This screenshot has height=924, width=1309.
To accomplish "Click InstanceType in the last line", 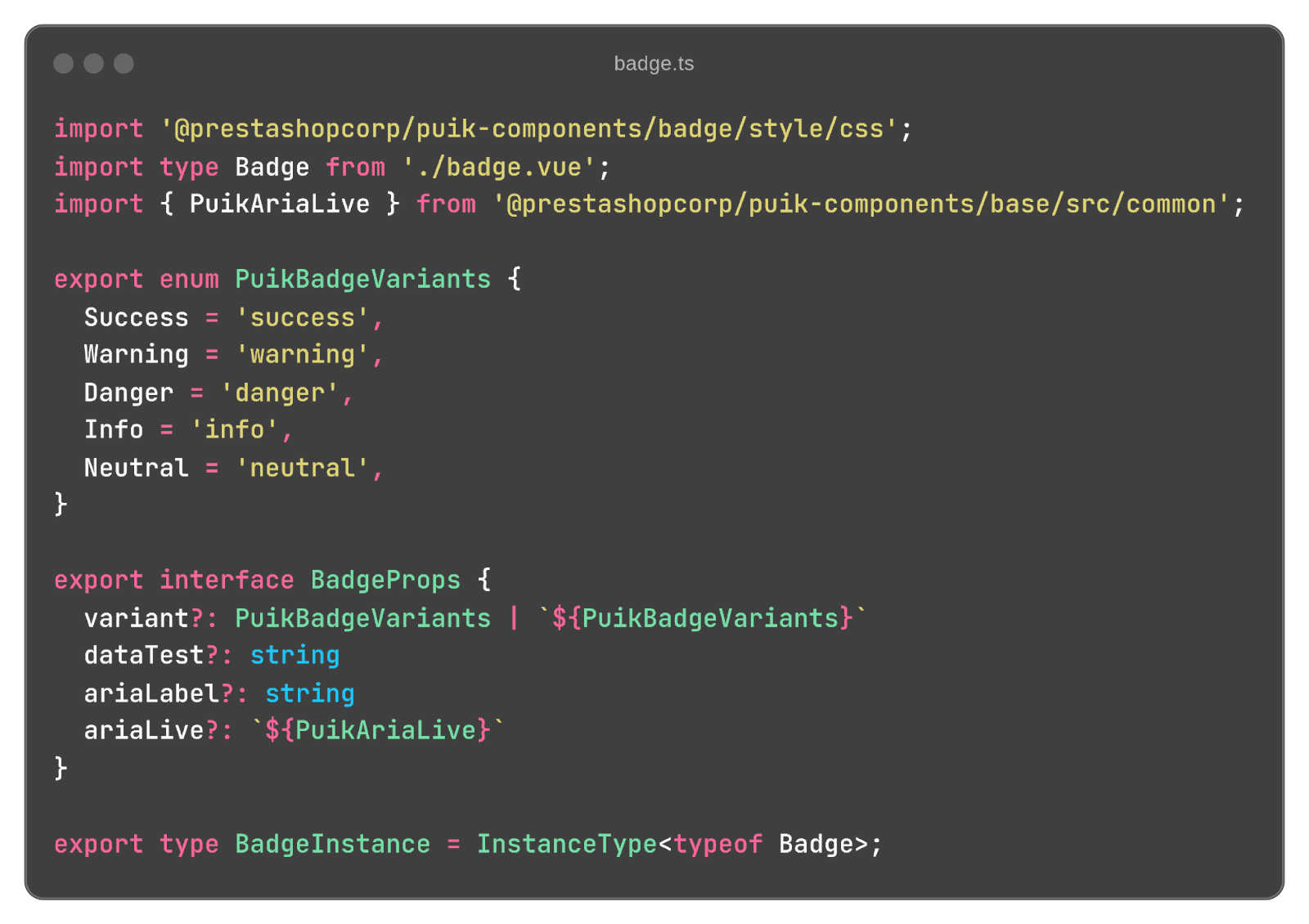I will point(567,844).
